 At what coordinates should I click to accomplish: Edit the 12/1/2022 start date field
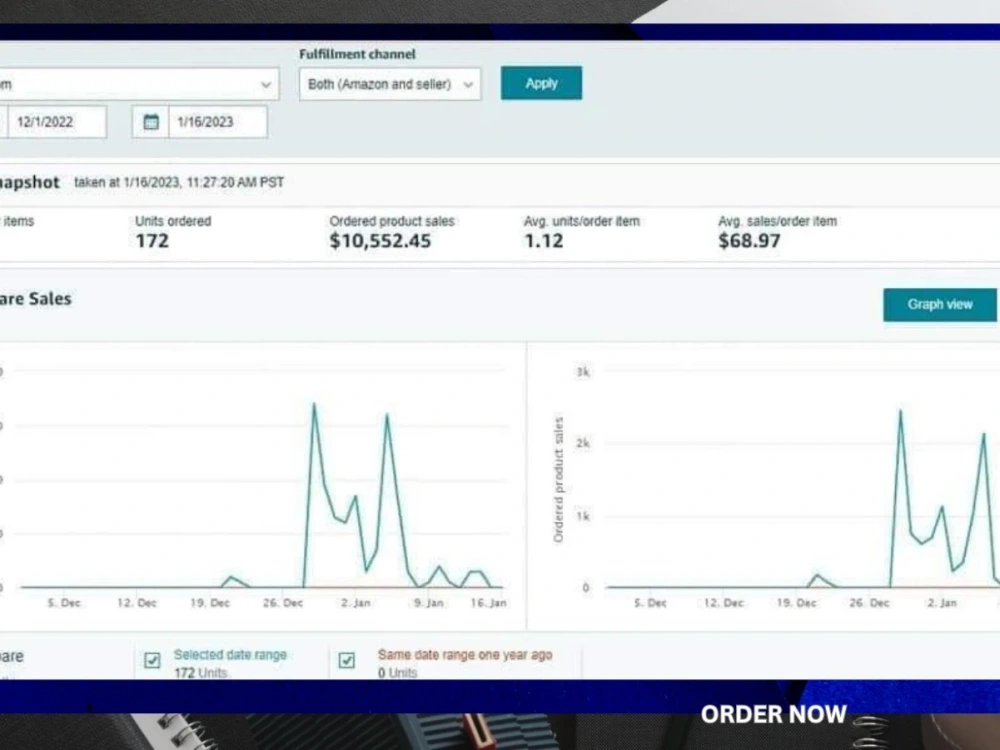pos(56,122)
